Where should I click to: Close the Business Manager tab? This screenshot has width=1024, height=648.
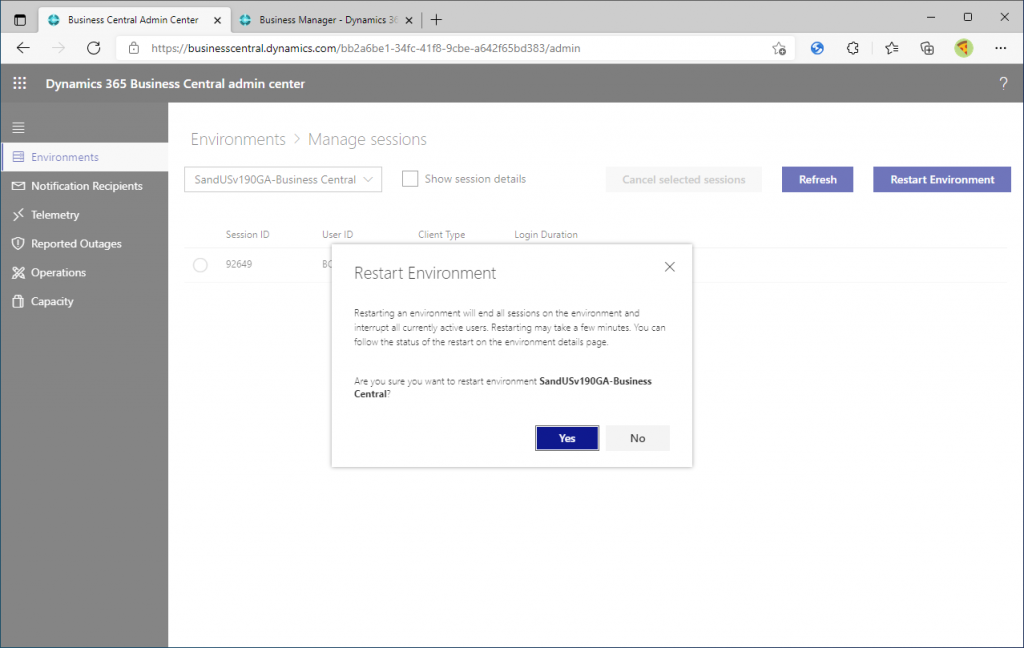point(409,20)
